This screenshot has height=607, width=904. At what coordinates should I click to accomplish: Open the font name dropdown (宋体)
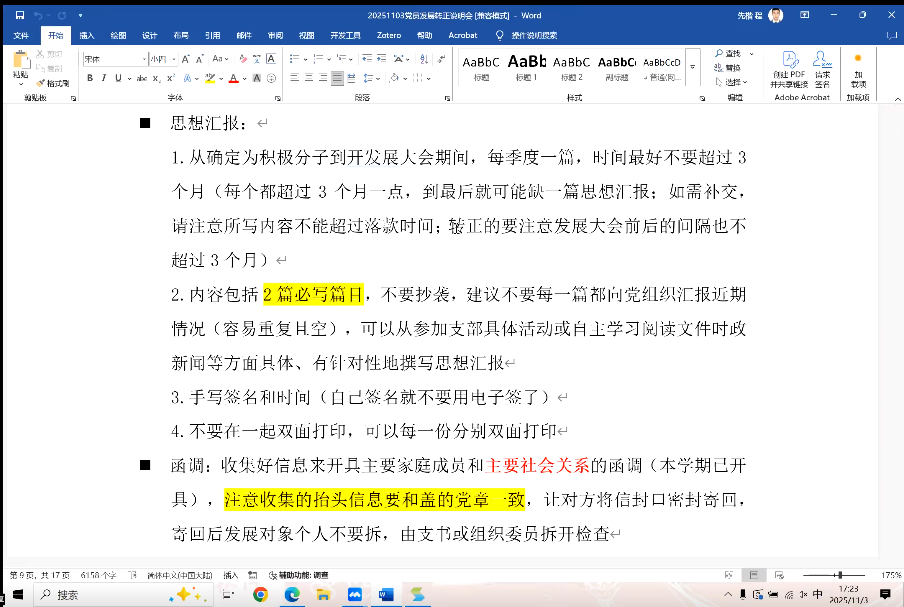point(113,59)
